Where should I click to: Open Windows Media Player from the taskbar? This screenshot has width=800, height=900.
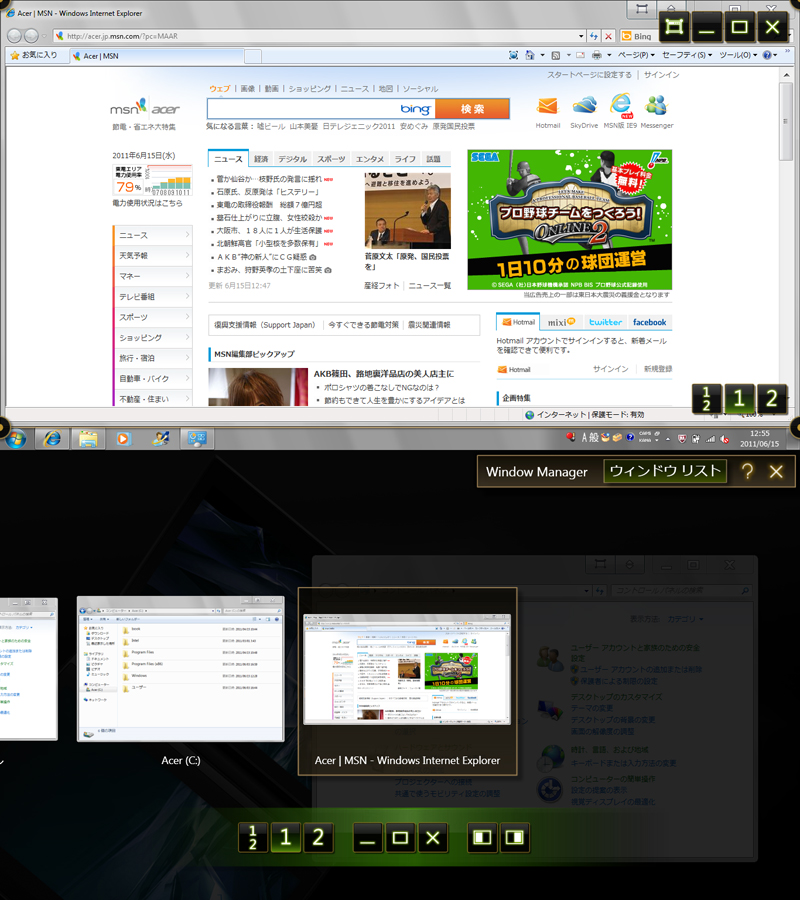(x=123, y=438)
